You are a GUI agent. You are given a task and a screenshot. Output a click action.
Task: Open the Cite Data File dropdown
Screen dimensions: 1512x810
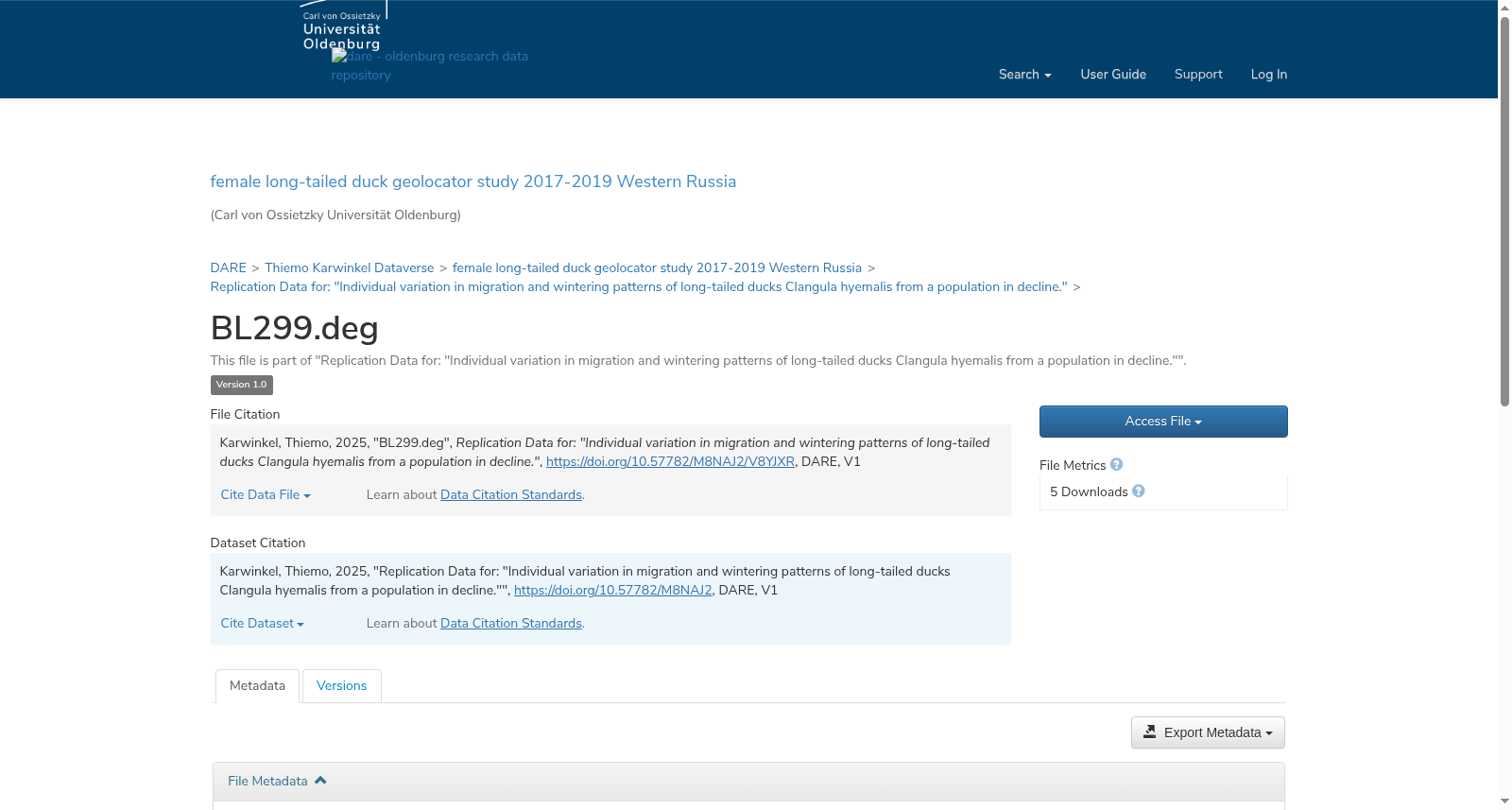[x=266, y=495]
